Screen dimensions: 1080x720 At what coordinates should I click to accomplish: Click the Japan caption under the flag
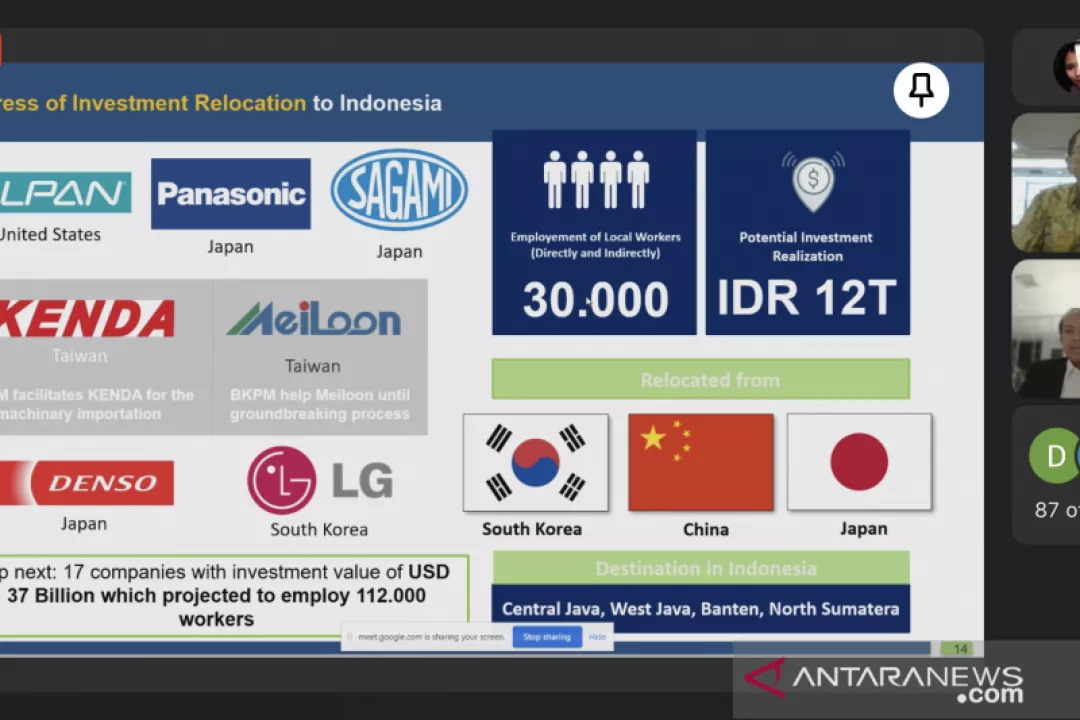864,529
